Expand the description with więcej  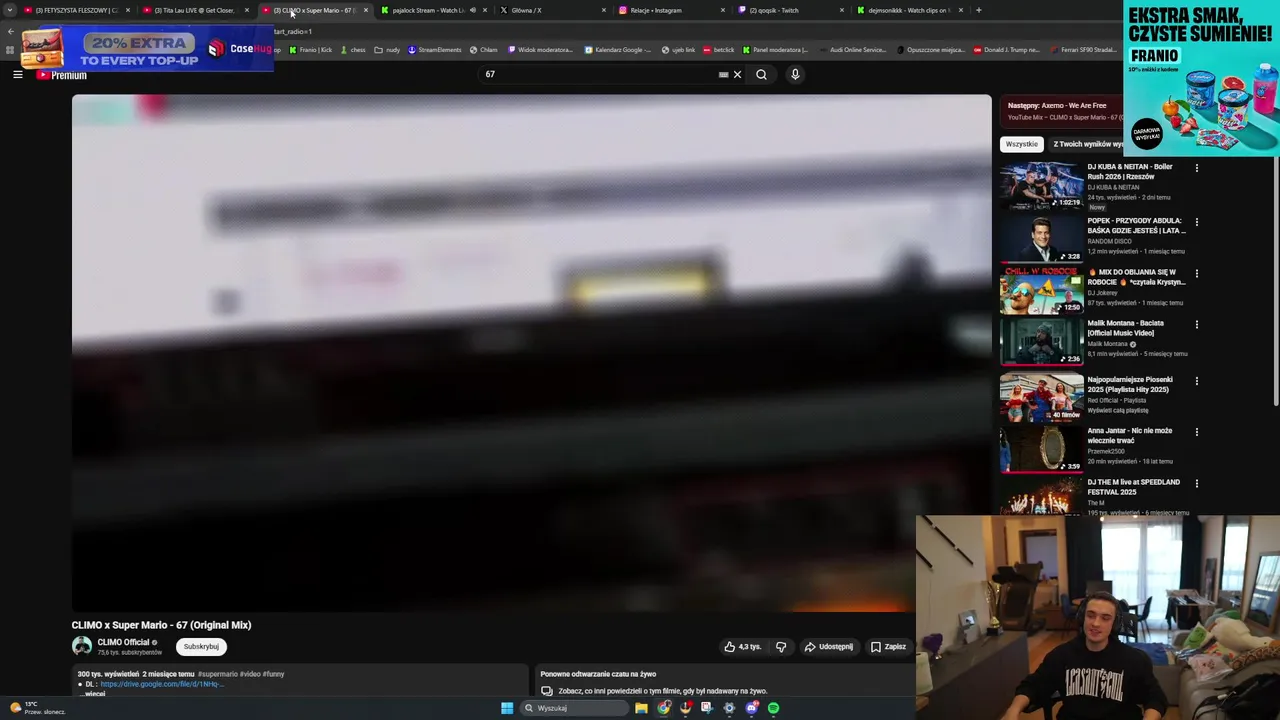(x=95, y=694)
